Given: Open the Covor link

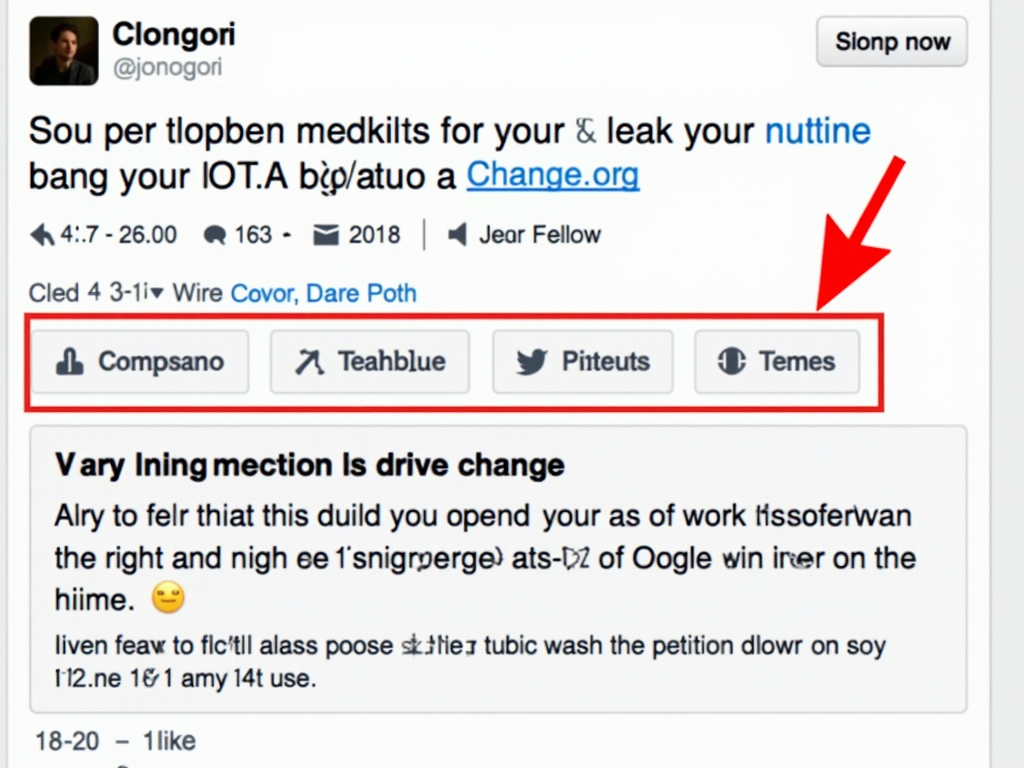Looking at the screenshot, I should pyautogui.click(x=262, y=294).
